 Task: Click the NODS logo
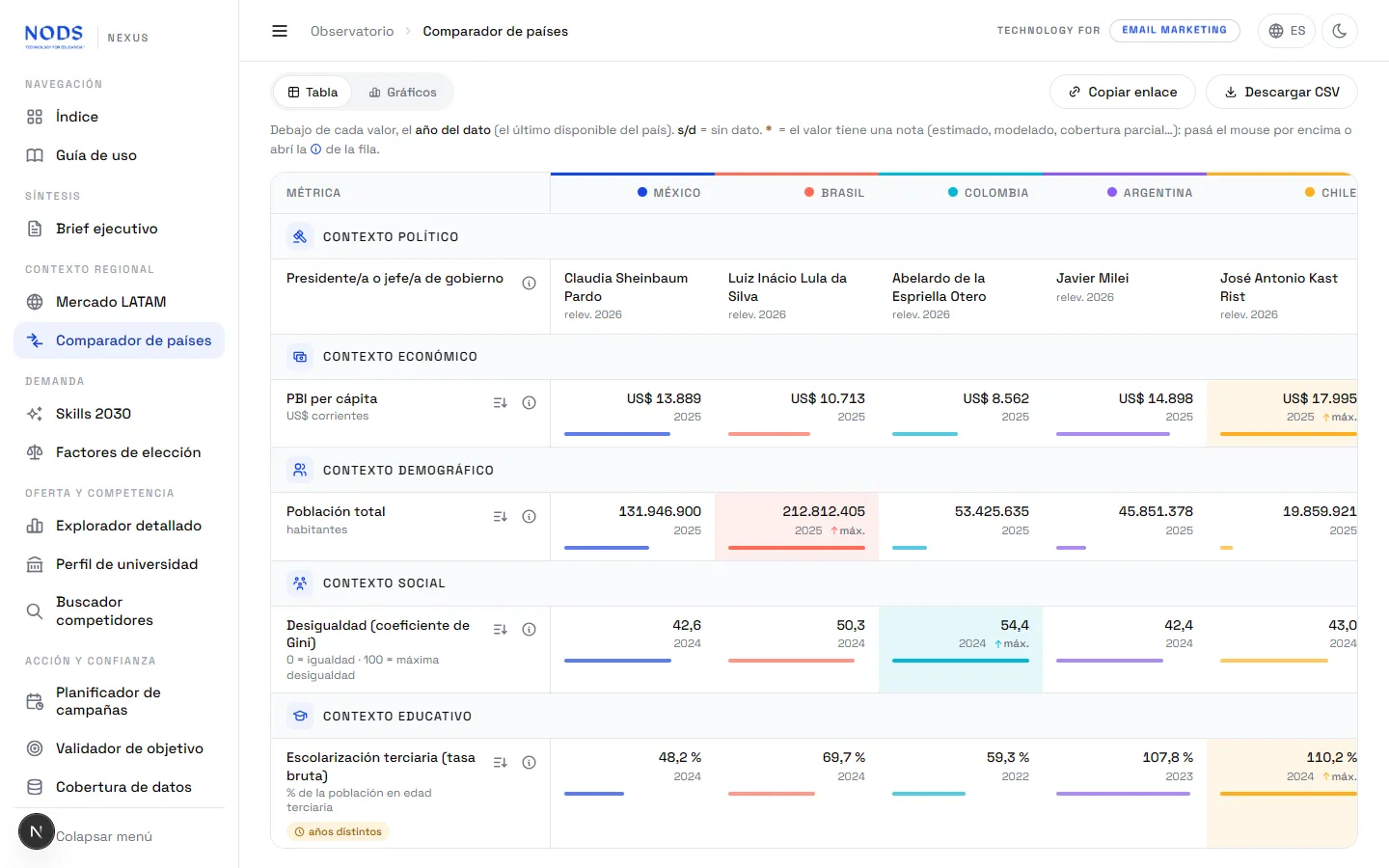pos(54,37)
